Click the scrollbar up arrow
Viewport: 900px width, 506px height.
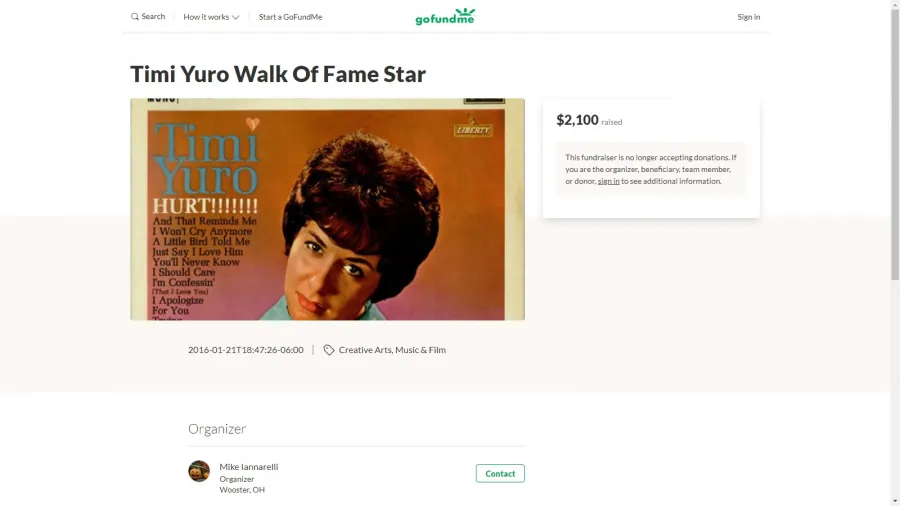[895, 3]
